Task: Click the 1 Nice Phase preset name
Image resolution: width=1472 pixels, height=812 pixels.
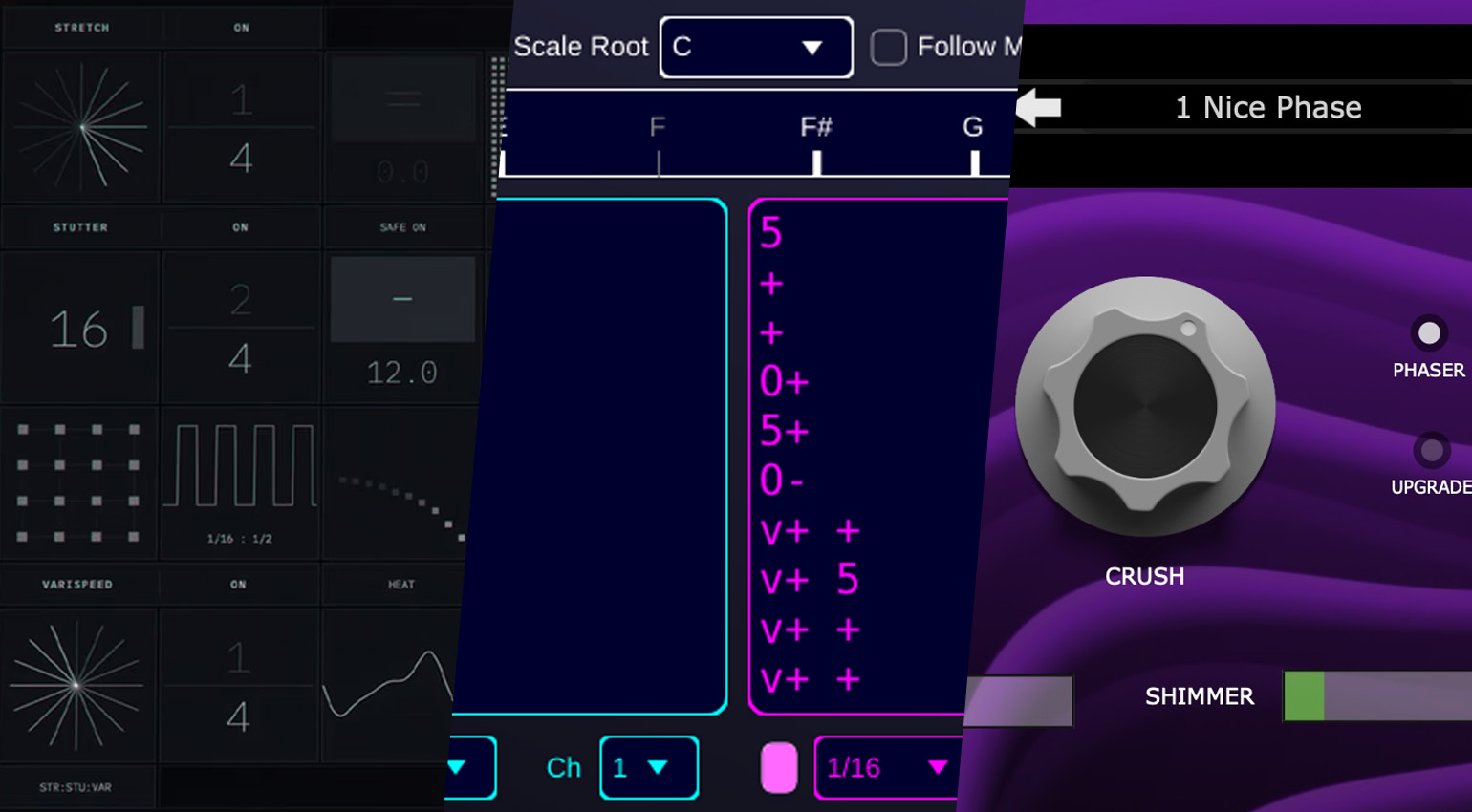Action: point(1267,107)
